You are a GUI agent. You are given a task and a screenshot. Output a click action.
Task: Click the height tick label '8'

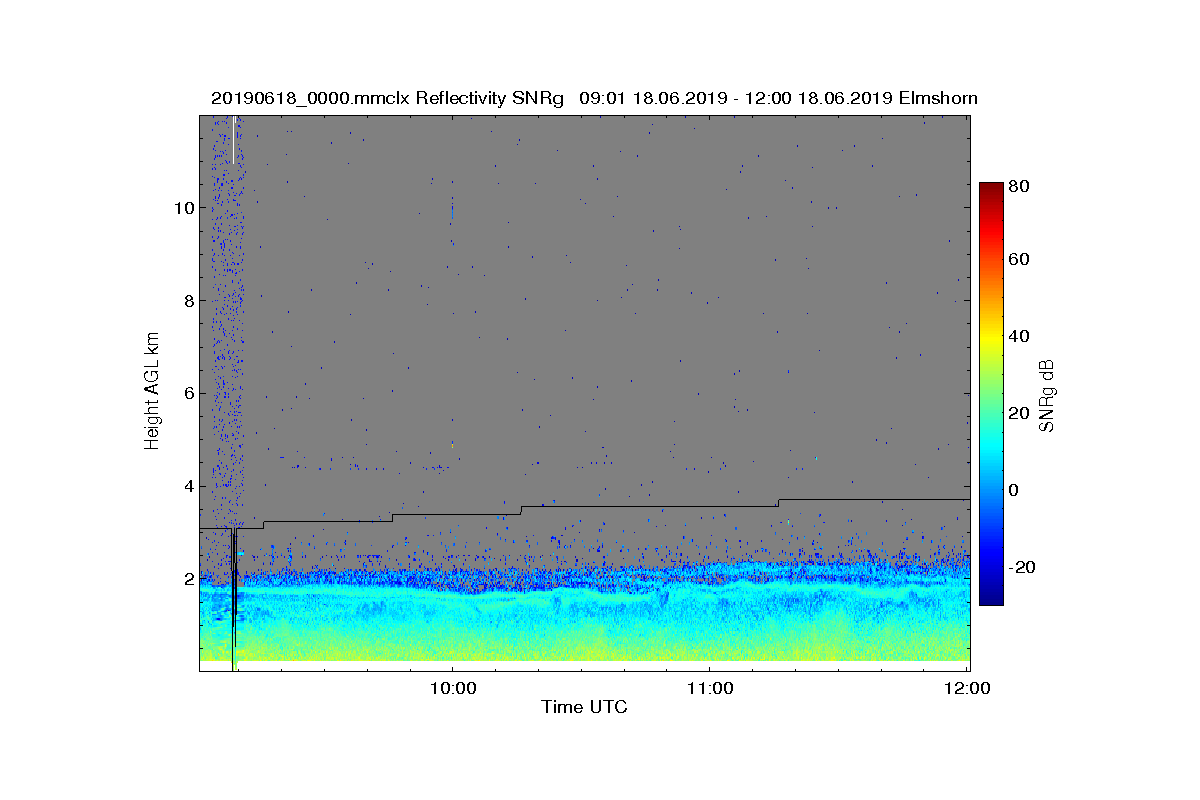point(188,301)
